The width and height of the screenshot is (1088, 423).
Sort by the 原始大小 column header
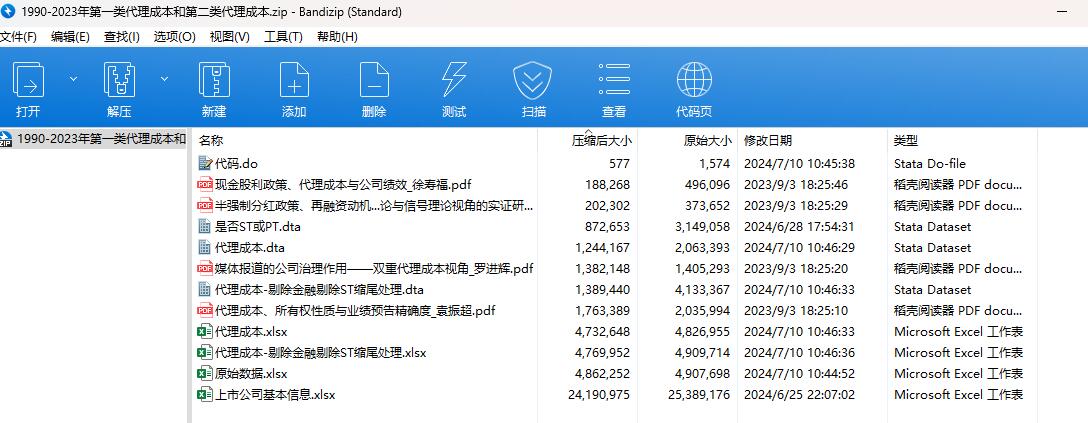click(x=707, y=140)
